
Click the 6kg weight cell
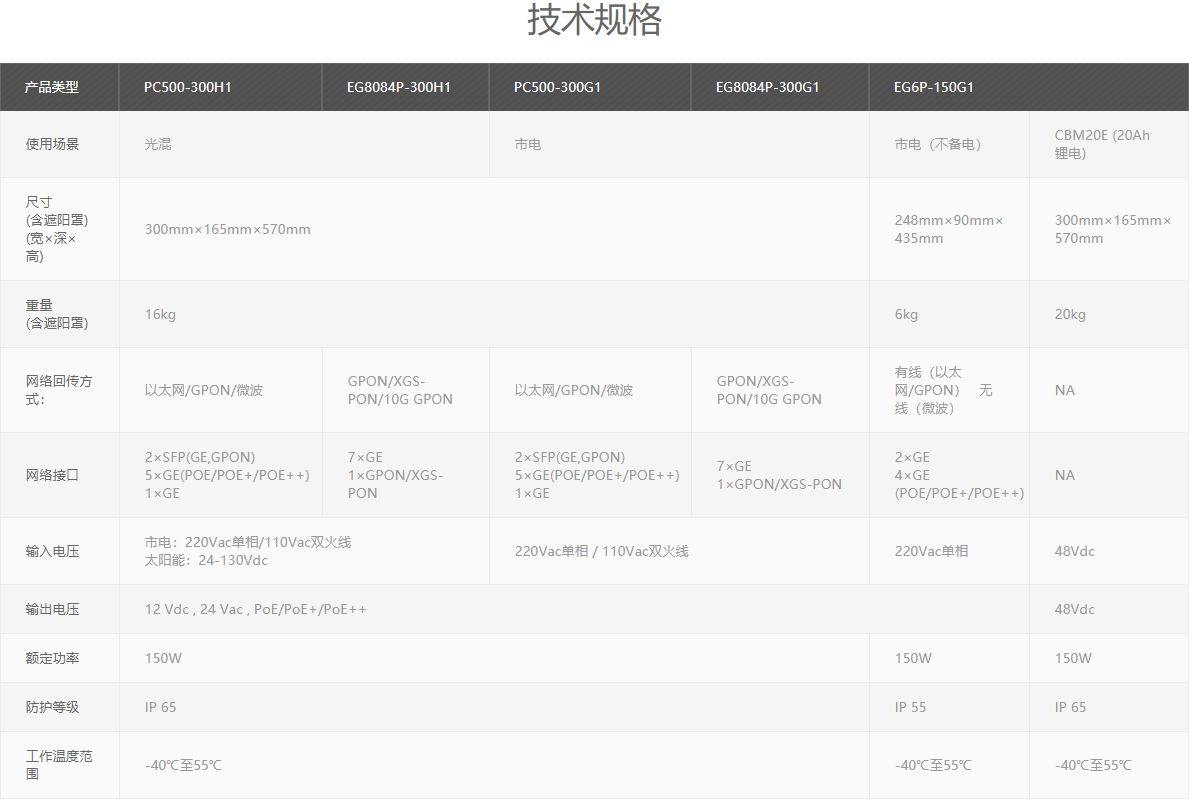click(949, 314)
